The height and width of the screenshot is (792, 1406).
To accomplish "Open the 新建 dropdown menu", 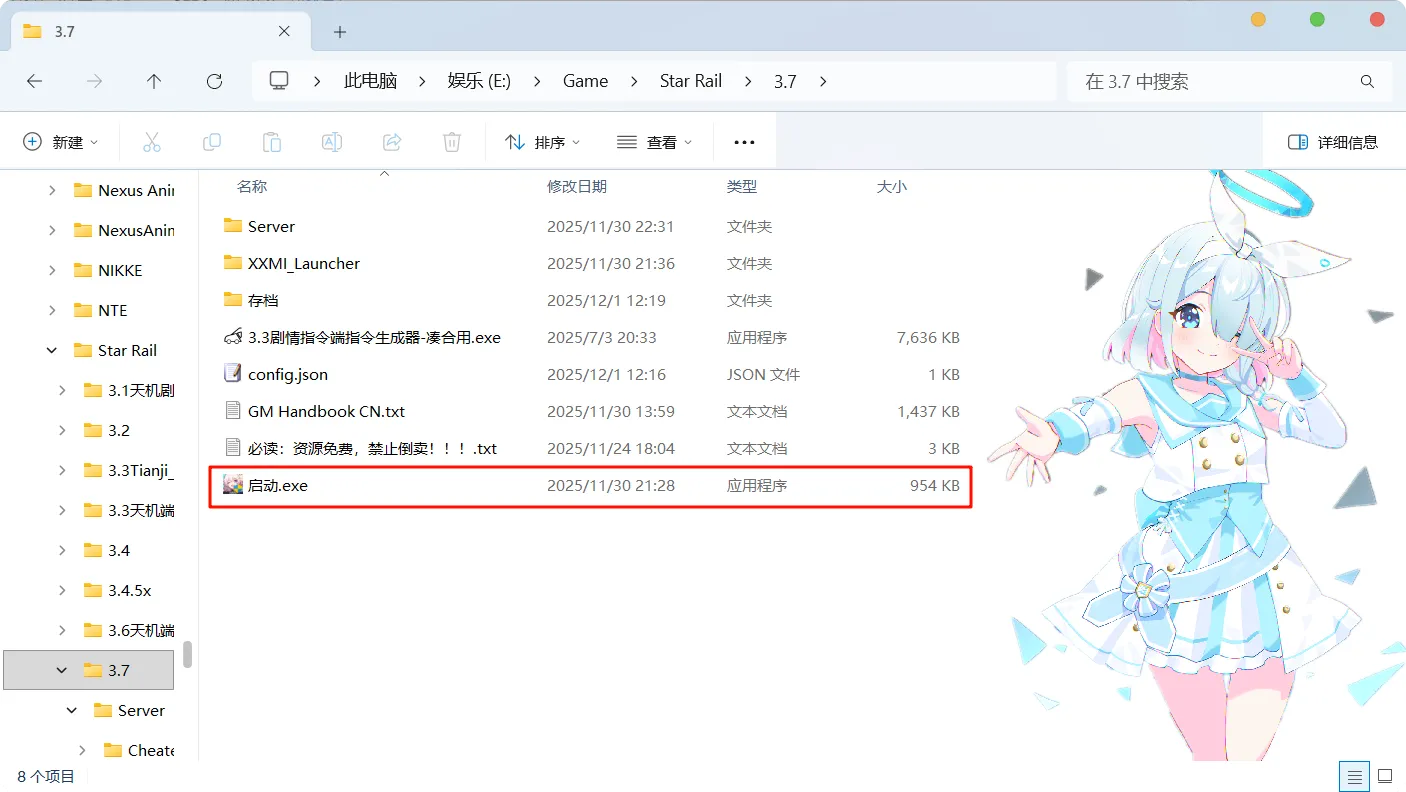I will pyautogui.click(x=62, y=141).
